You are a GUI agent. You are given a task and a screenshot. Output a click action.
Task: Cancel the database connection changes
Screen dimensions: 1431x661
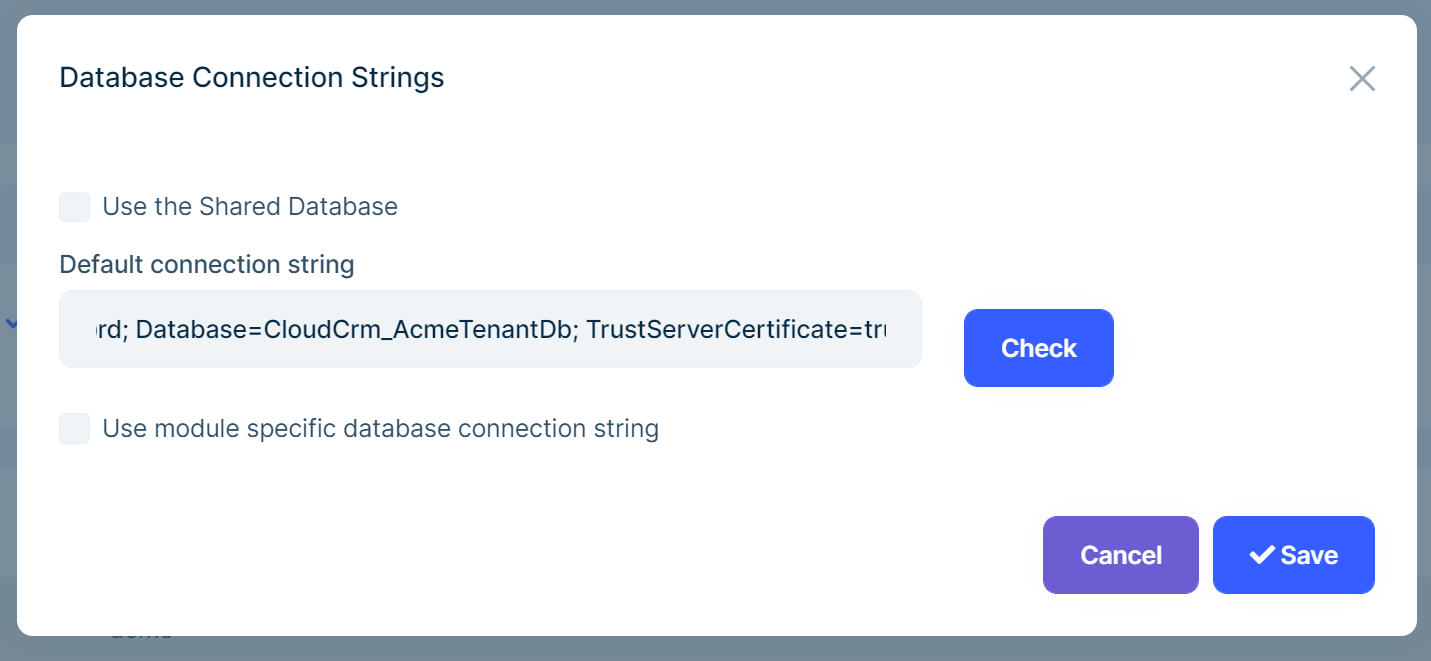click(1120, 554)
